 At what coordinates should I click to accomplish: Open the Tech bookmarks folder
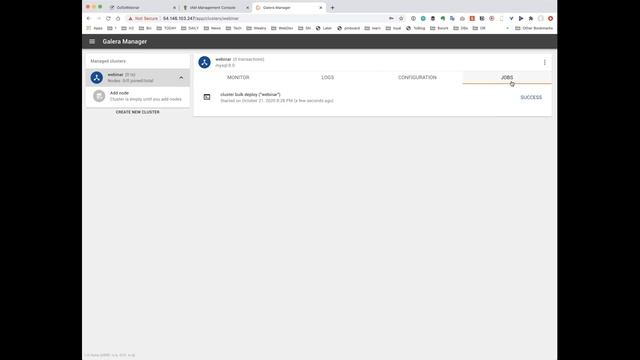(234, 28)
